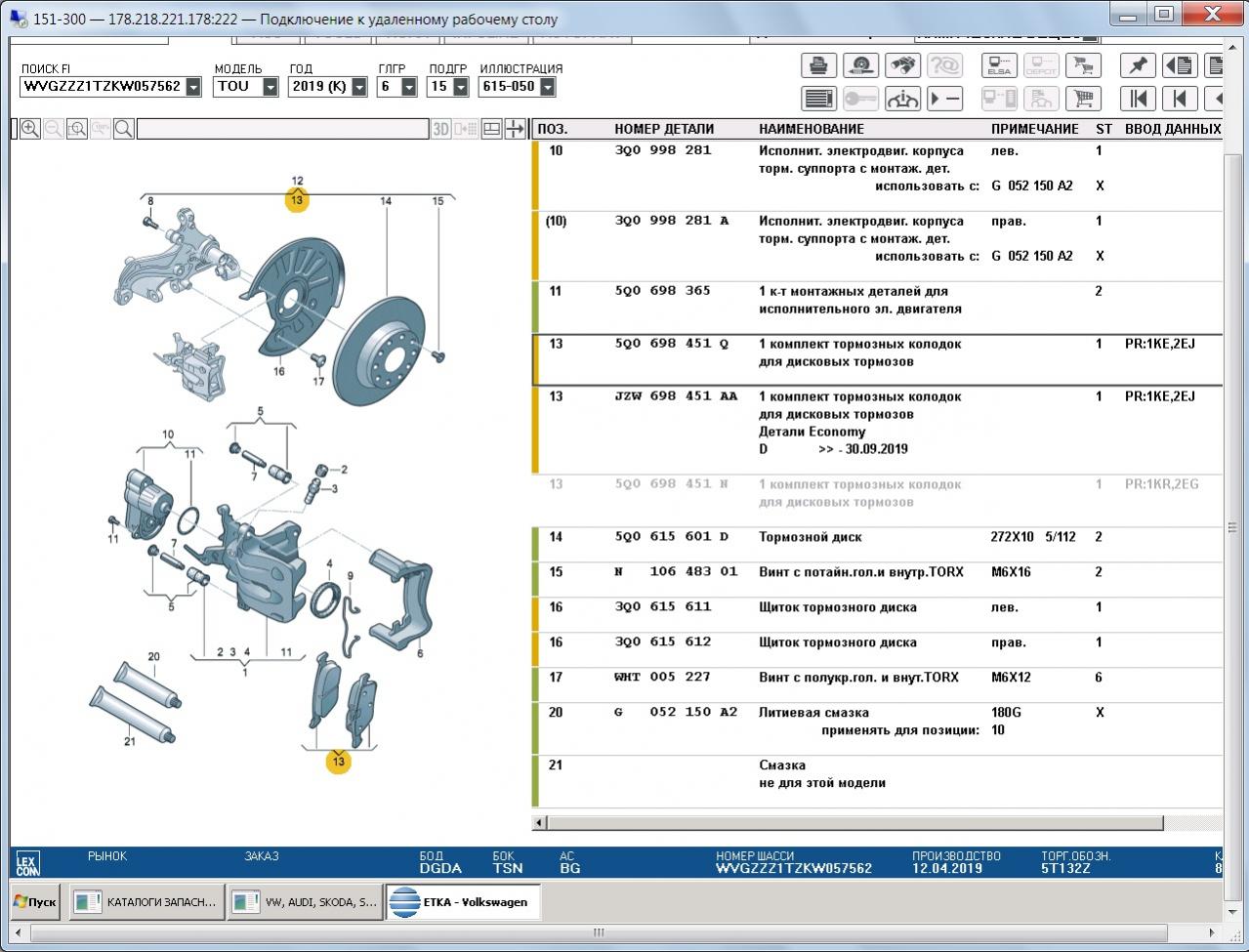This screenshot has width=1249, height=952.
Task: Select part row 5Q0 698 451 Q
Action: [877, 360]
